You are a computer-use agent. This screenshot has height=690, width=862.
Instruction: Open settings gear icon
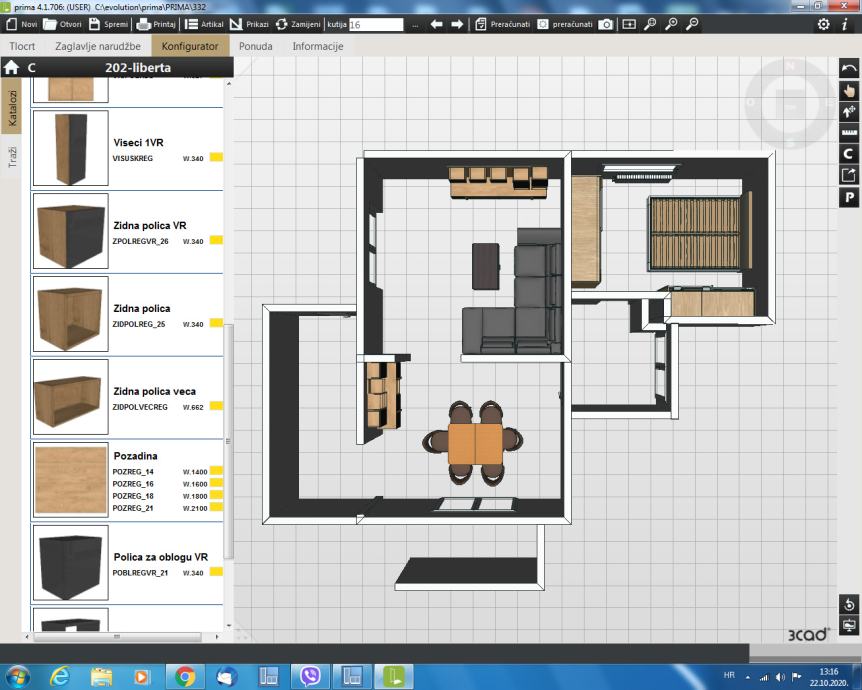824,24
